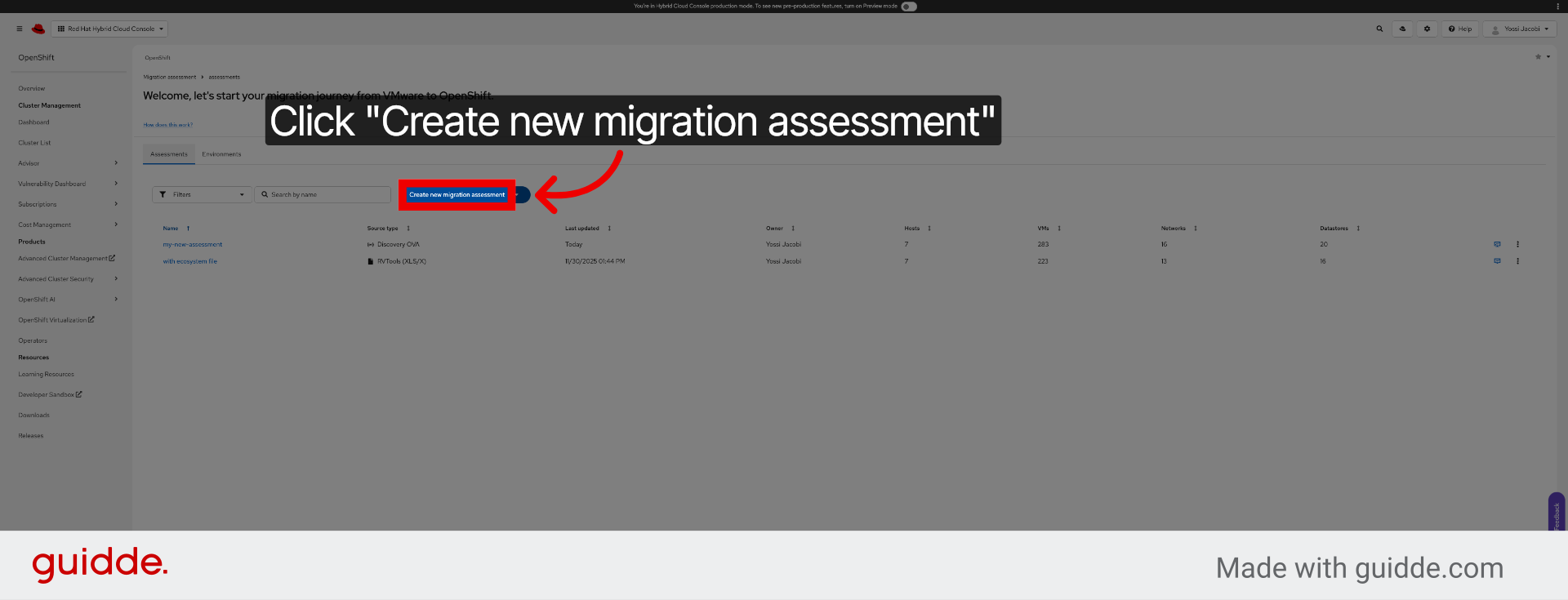Viewport: 1568px width, 600px height.
Task: Open the hamburger navigation menu
Action: (20, 29)
